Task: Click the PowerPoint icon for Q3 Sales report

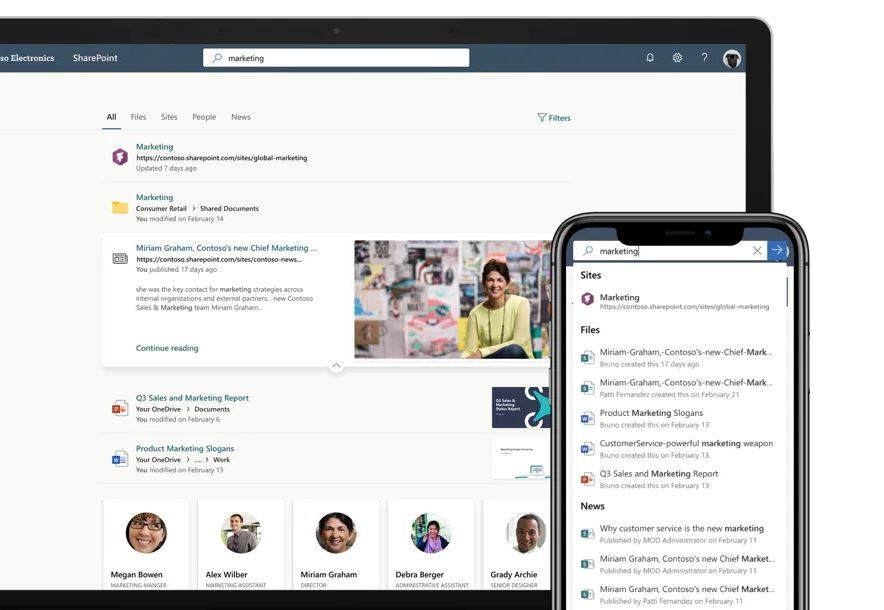Action: [120, 408]
